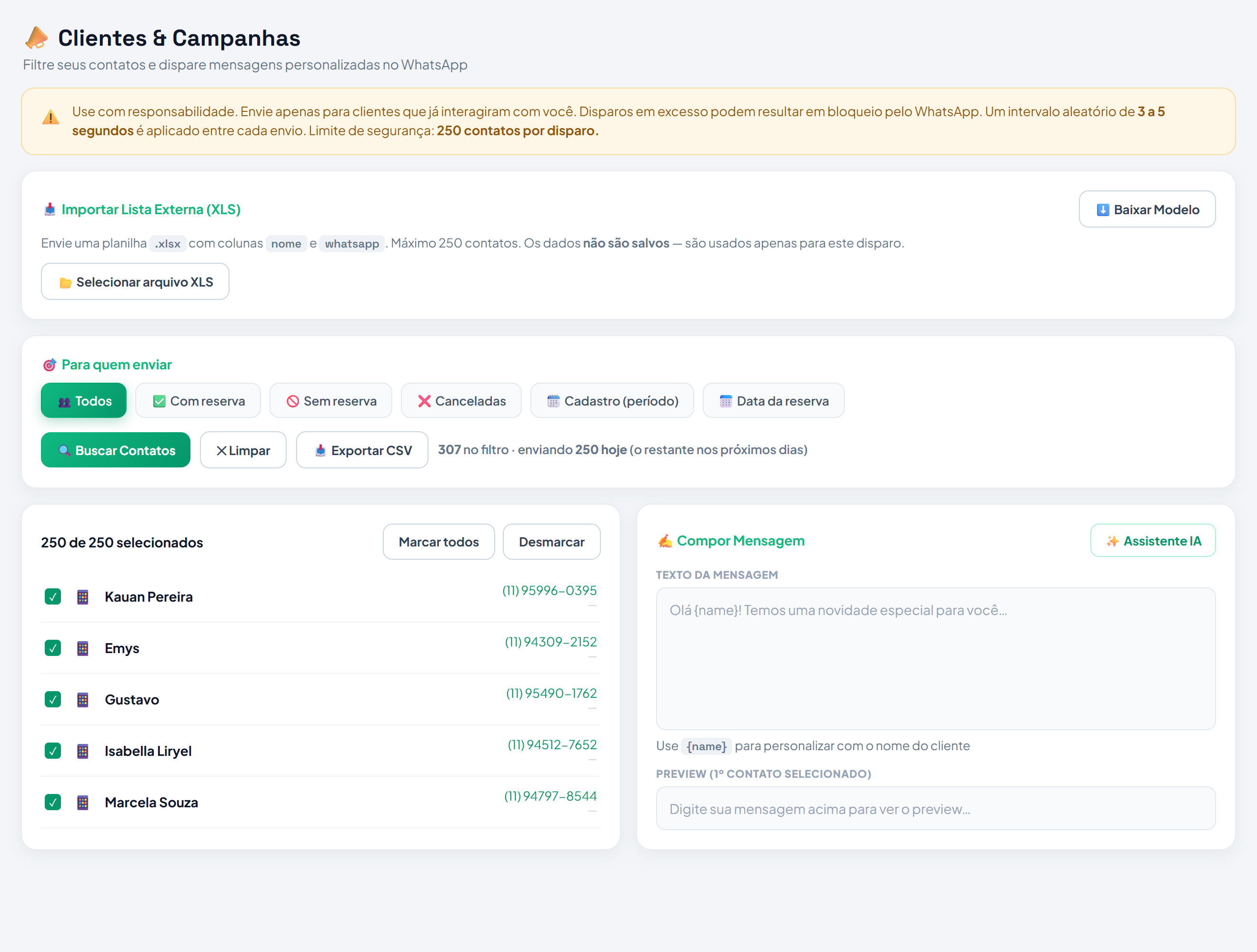The height and width of the screenshot is (952, 1257).
Task: Click the inbox icon next to Importar Lista Externa
Action: pyautogui.click(x=50, y=209)
